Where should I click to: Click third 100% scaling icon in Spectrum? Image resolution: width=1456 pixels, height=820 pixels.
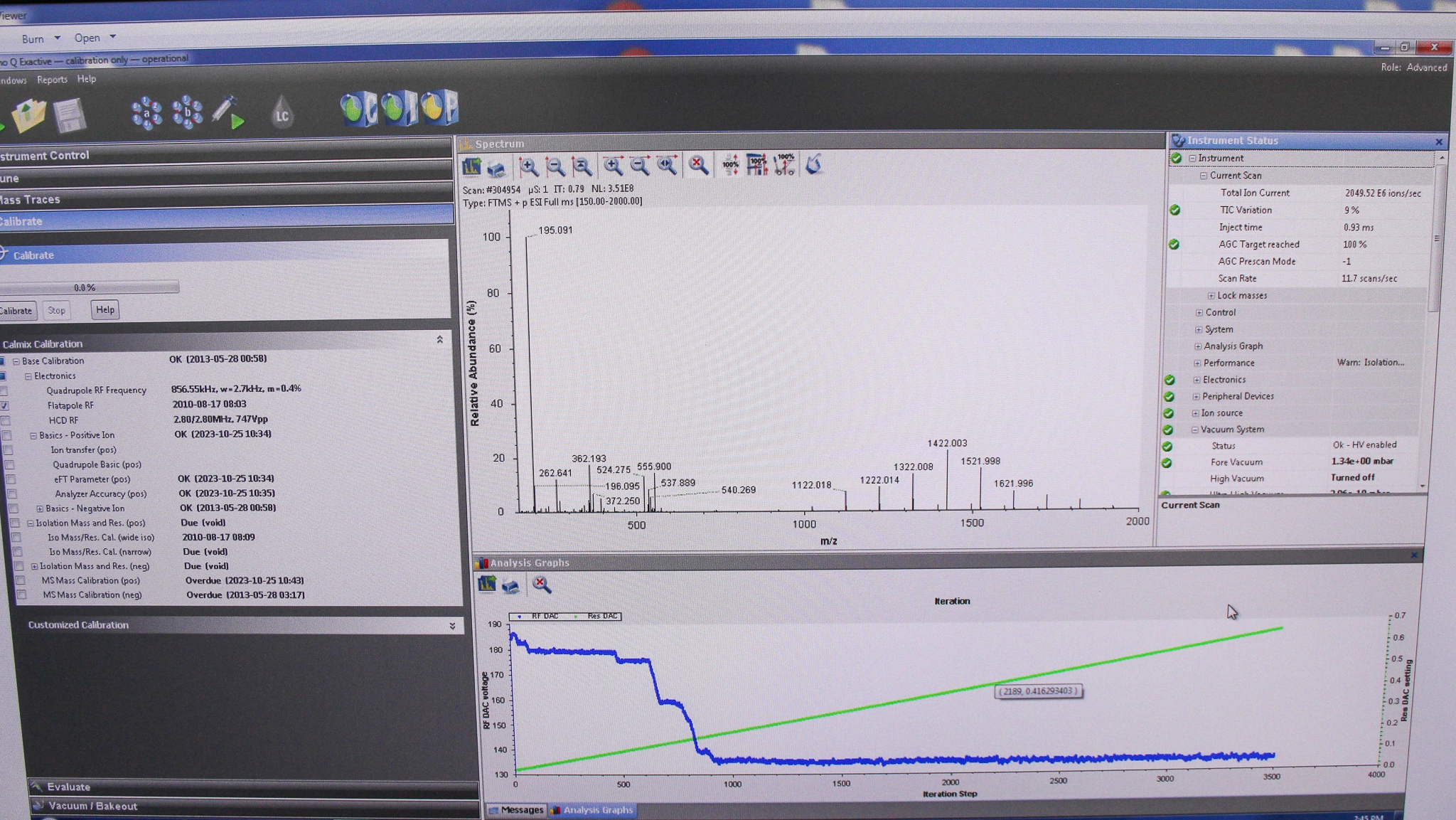pyautogui.click(x=785, y=164)
